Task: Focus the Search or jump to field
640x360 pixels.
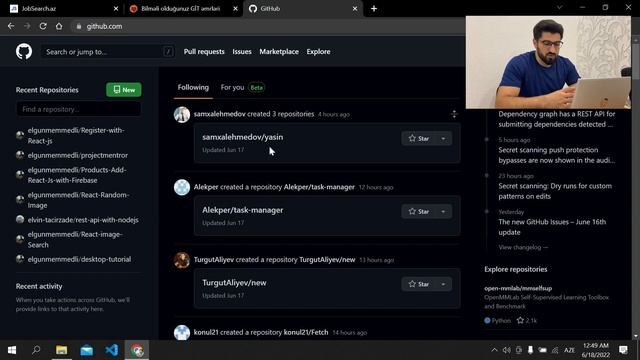Action: click(x=108, y=52)
